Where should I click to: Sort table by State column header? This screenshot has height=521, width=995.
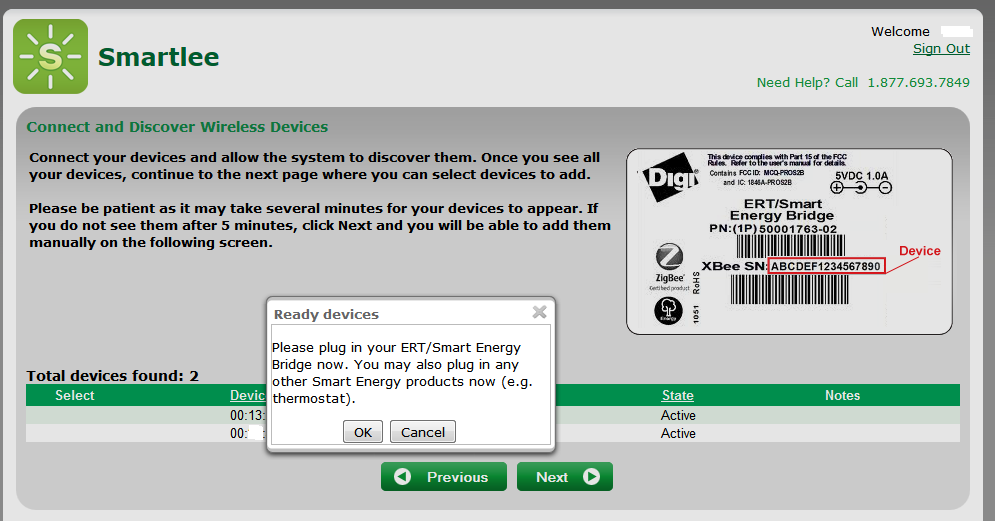click(677, 395)
